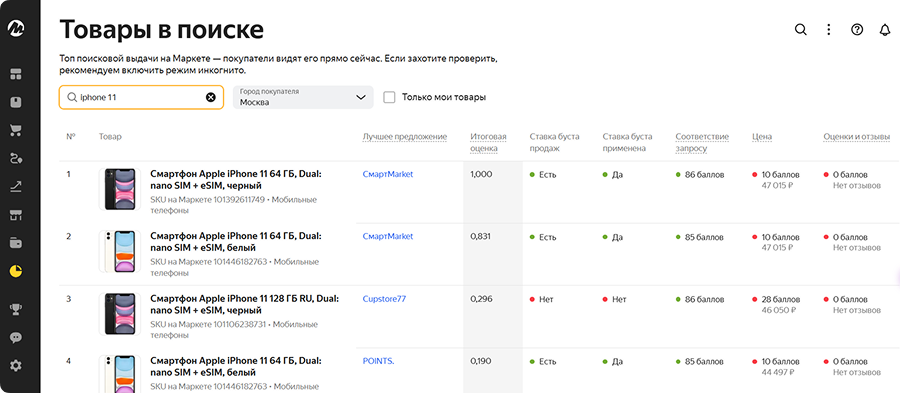Open СмартMarket link in first row
This screenshot has height=393, width=900.
pyautogui.click(x=388, y=174)
